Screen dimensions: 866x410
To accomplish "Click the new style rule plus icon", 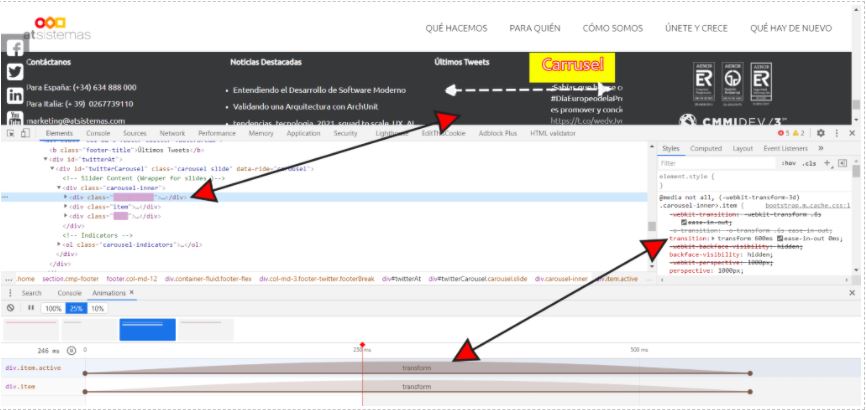I will click(827, 163).
